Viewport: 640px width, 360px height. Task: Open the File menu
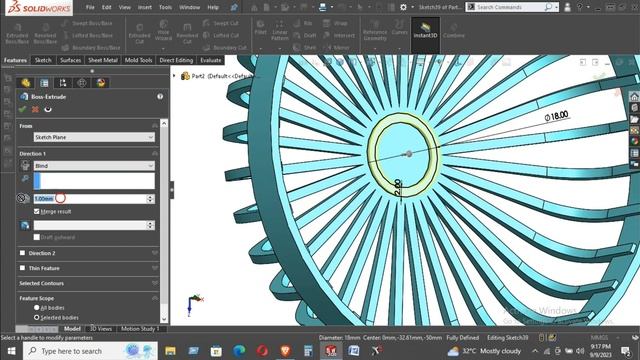click(90, 7)
